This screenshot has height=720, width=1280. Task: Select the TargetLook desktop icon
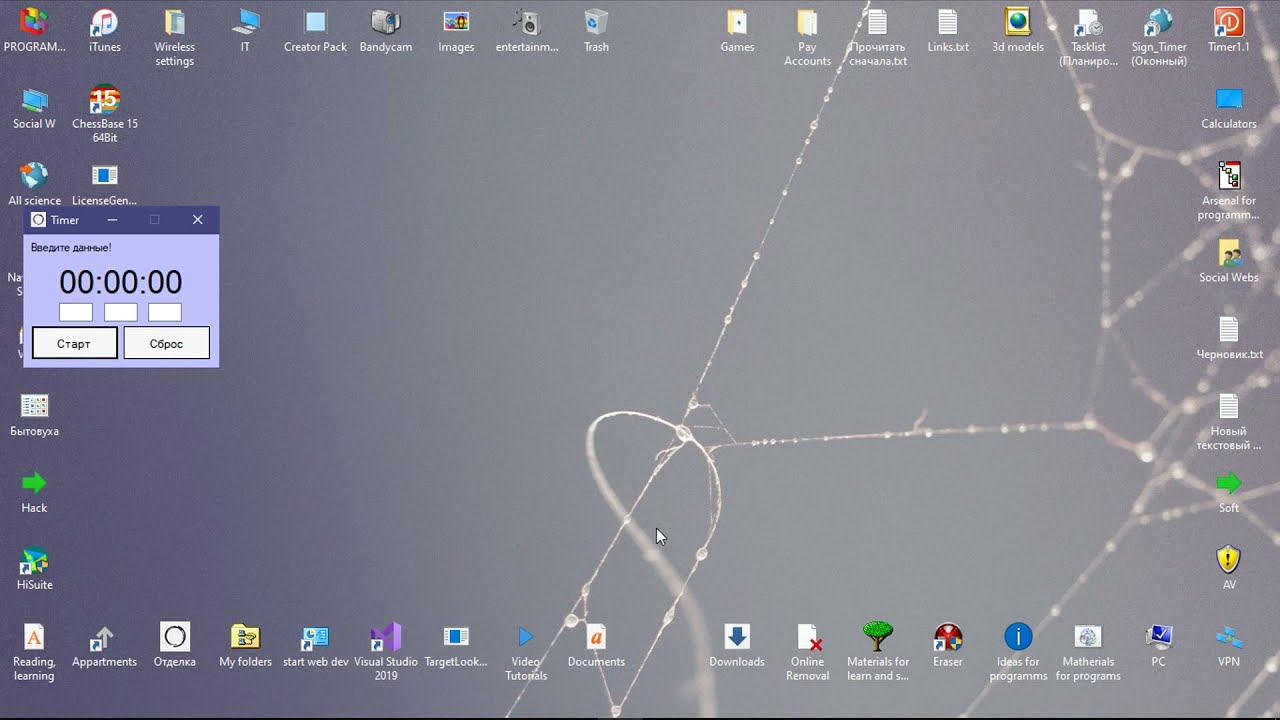[x=456, y=637]
